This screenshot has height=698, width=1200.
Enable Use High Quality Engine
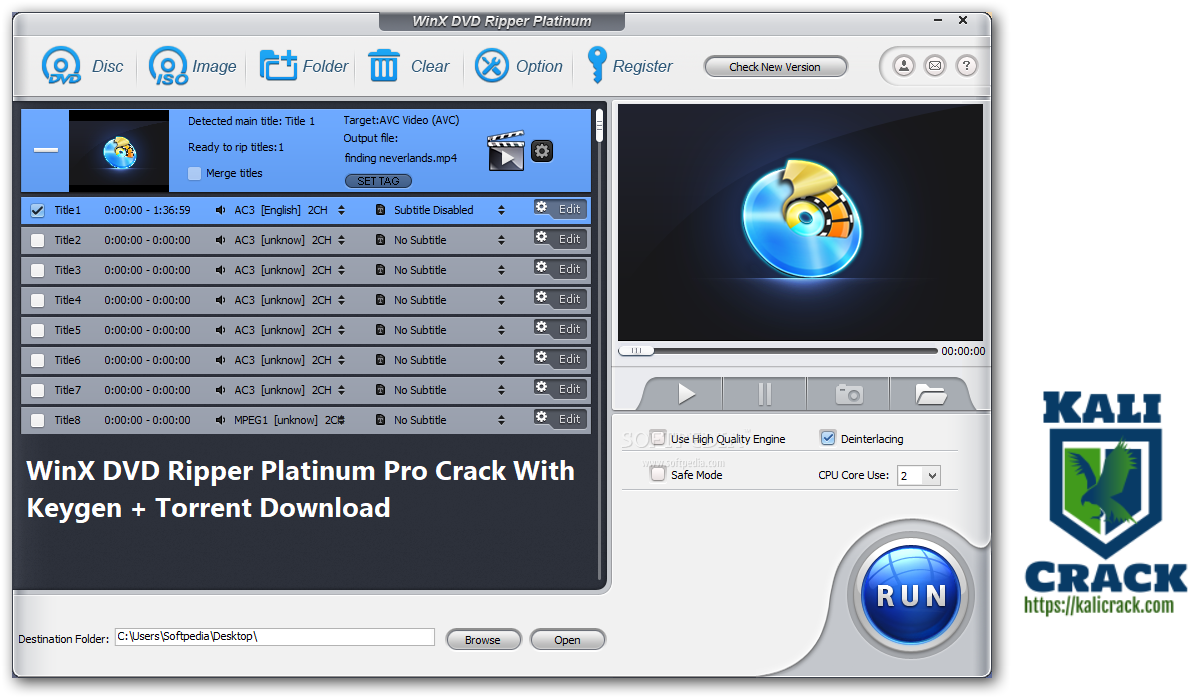click(x=658, y=438)
